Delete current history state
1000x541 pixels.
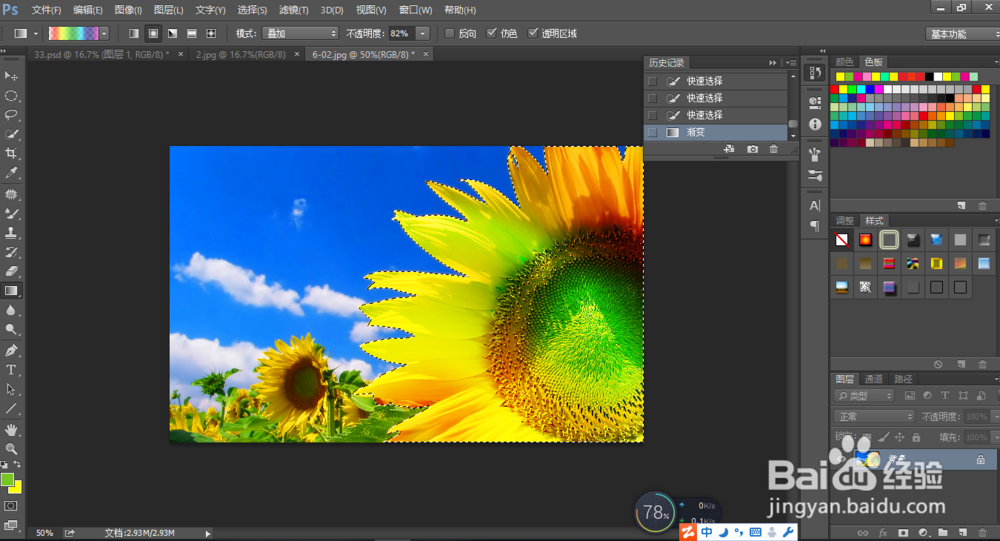(774, 149)
